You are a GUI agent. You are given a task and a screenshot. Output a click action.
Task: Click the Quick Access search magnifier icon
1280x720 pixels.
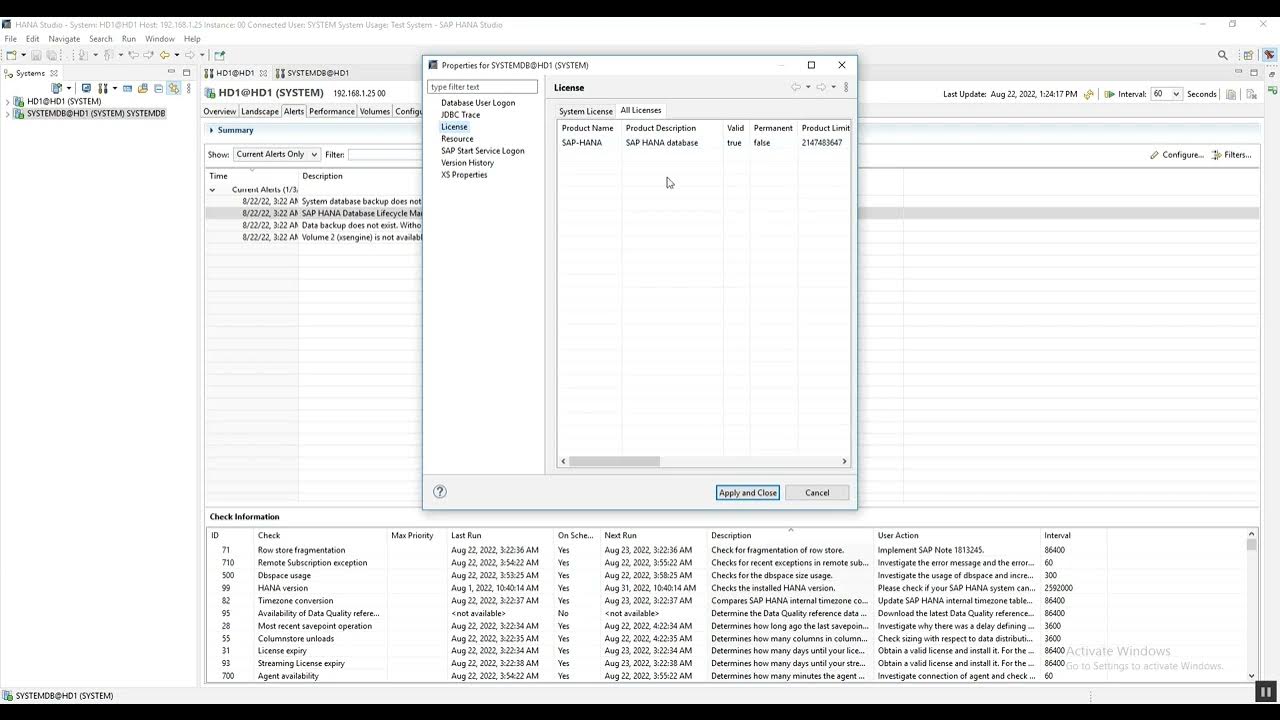click(1222, 55)
